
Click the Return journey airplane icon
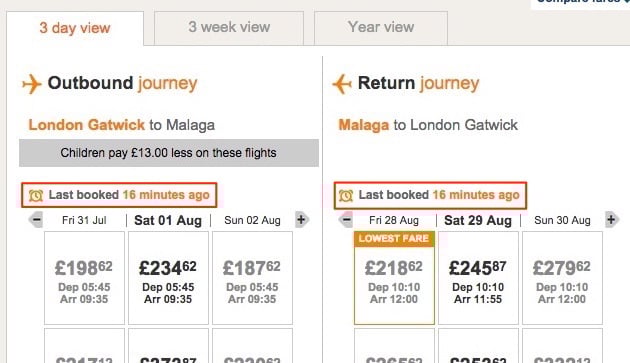(x=342, y=84)
